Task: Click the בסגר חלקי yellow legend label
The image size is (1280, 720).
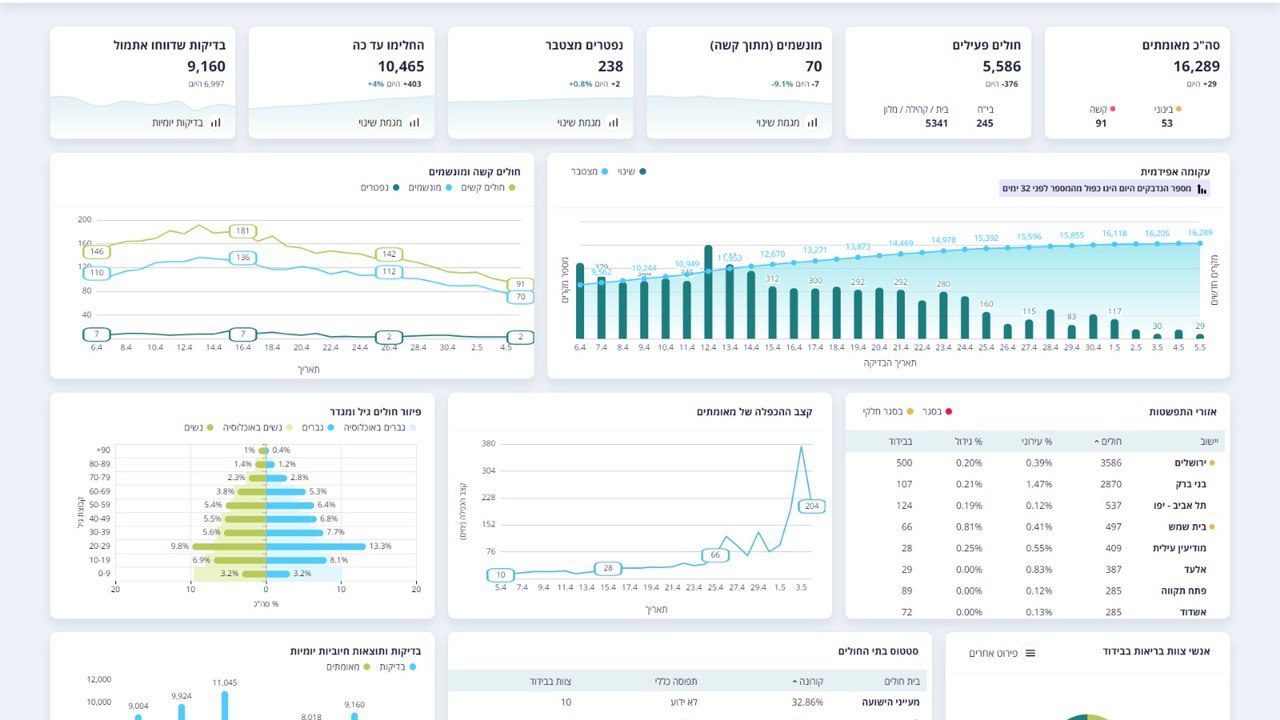Action: [887, 411]
